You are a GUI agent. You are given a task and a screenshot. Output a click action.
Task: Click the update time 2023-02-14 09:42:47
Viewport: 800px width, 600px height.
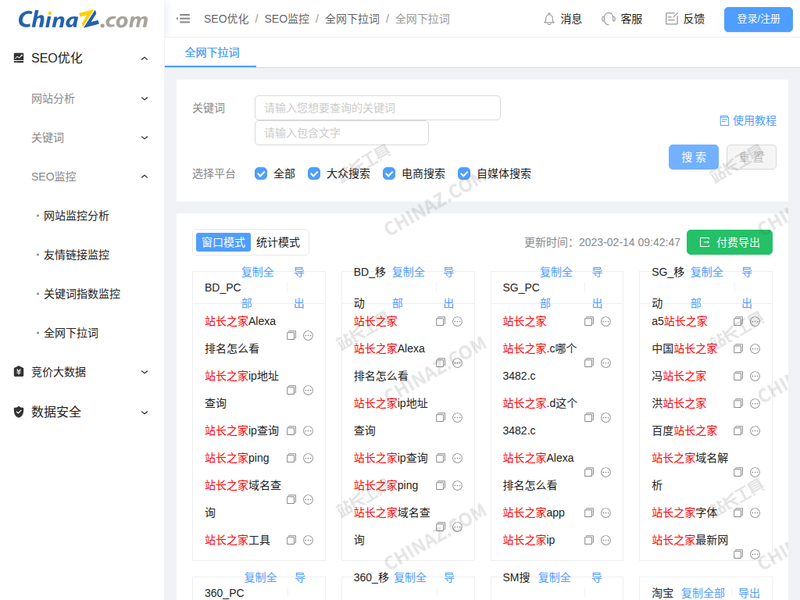[x=629, y=242]
